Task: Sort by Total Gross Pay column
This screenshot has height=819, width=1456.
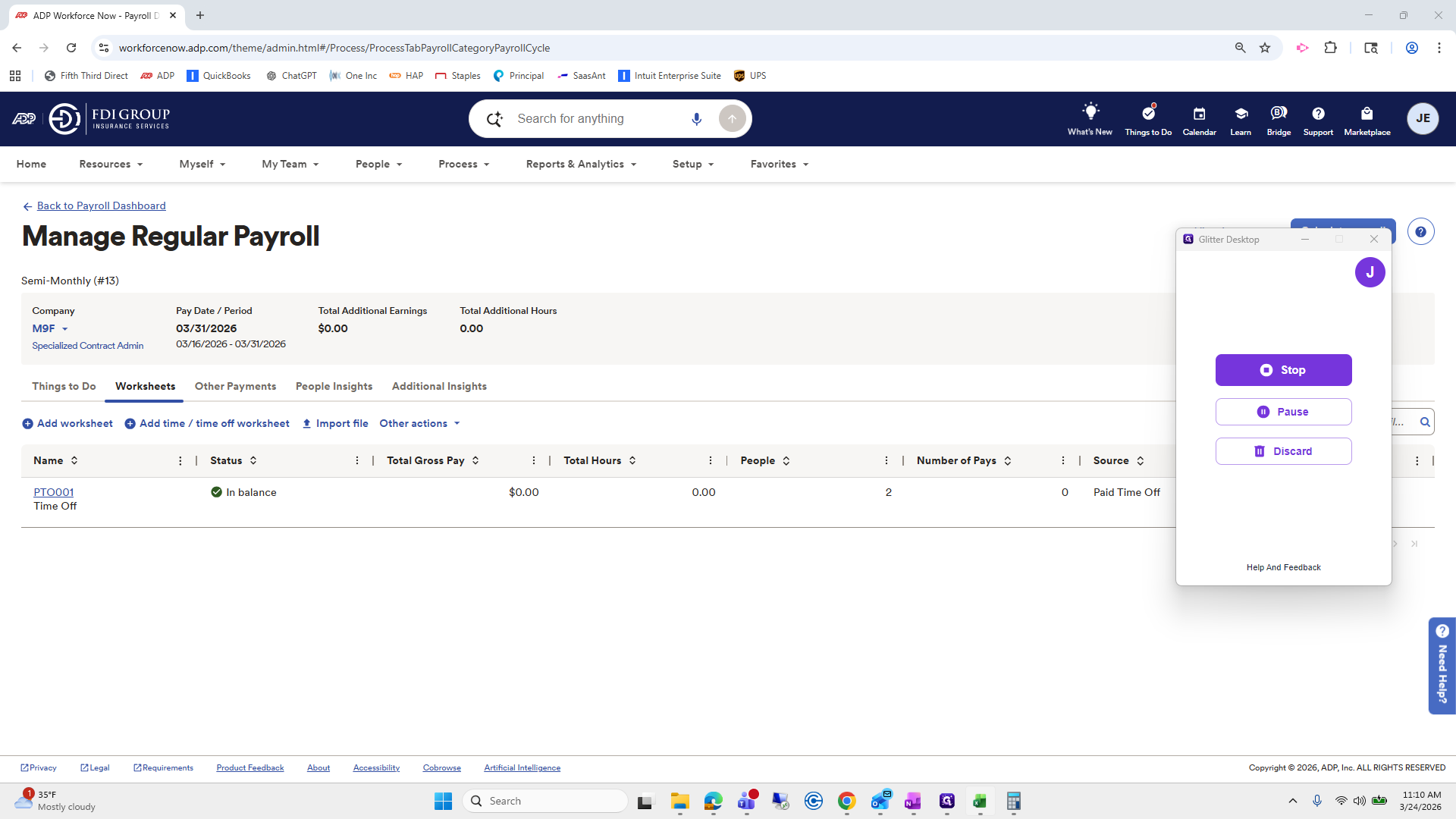Action: click(x=475, y=461)
